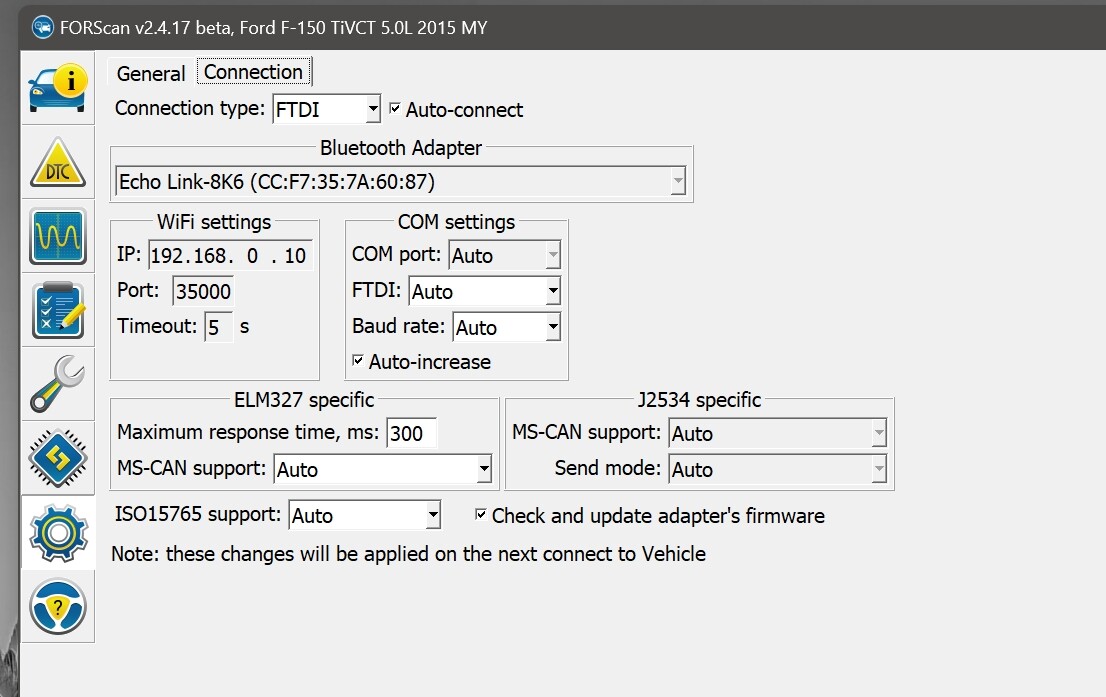Open the Vehicle information section
1106x697 pixels.
tap(58, 87)
